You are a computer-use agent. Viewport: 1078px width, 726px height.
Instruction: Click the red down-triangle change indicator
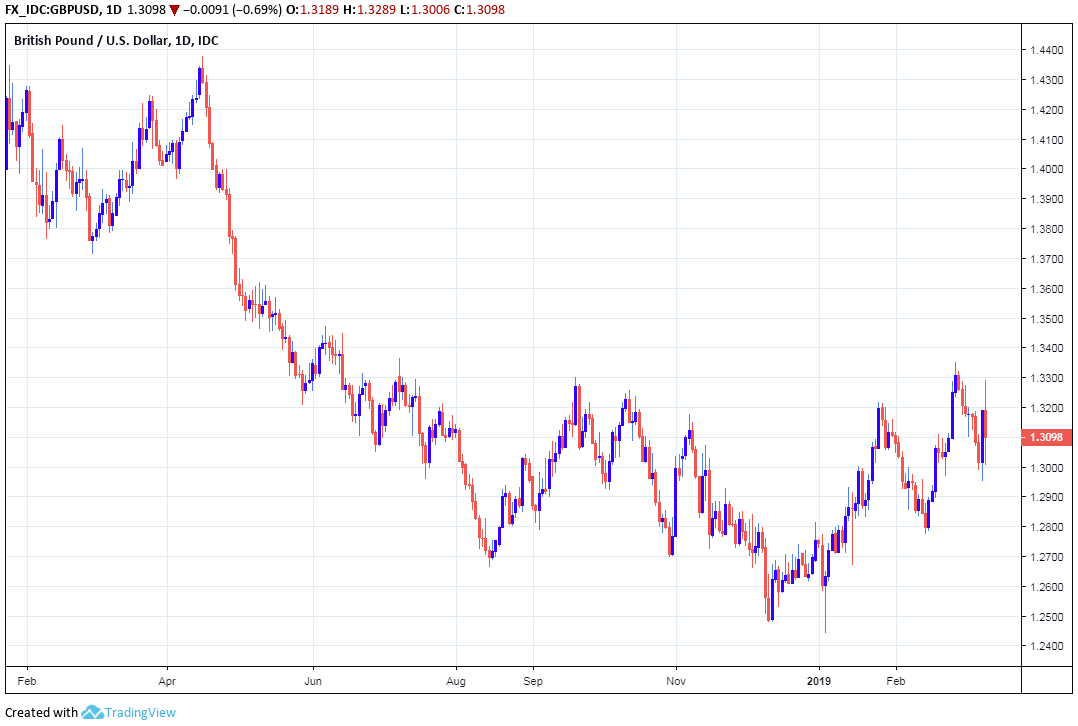(x=175, y=10)
